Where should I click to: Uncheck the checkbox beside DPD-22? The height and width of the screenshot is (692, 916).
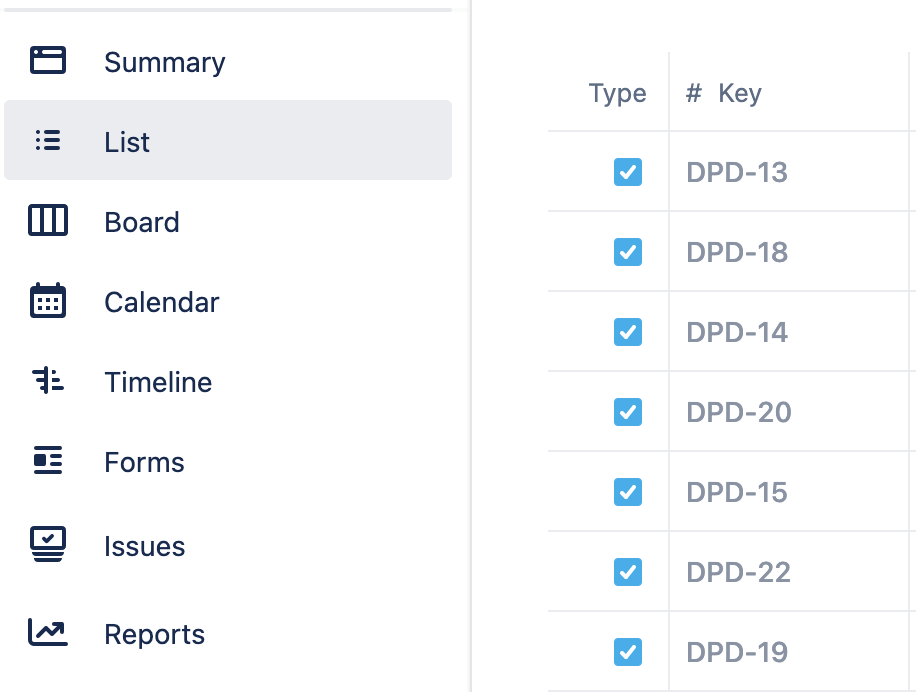point(627,572)
